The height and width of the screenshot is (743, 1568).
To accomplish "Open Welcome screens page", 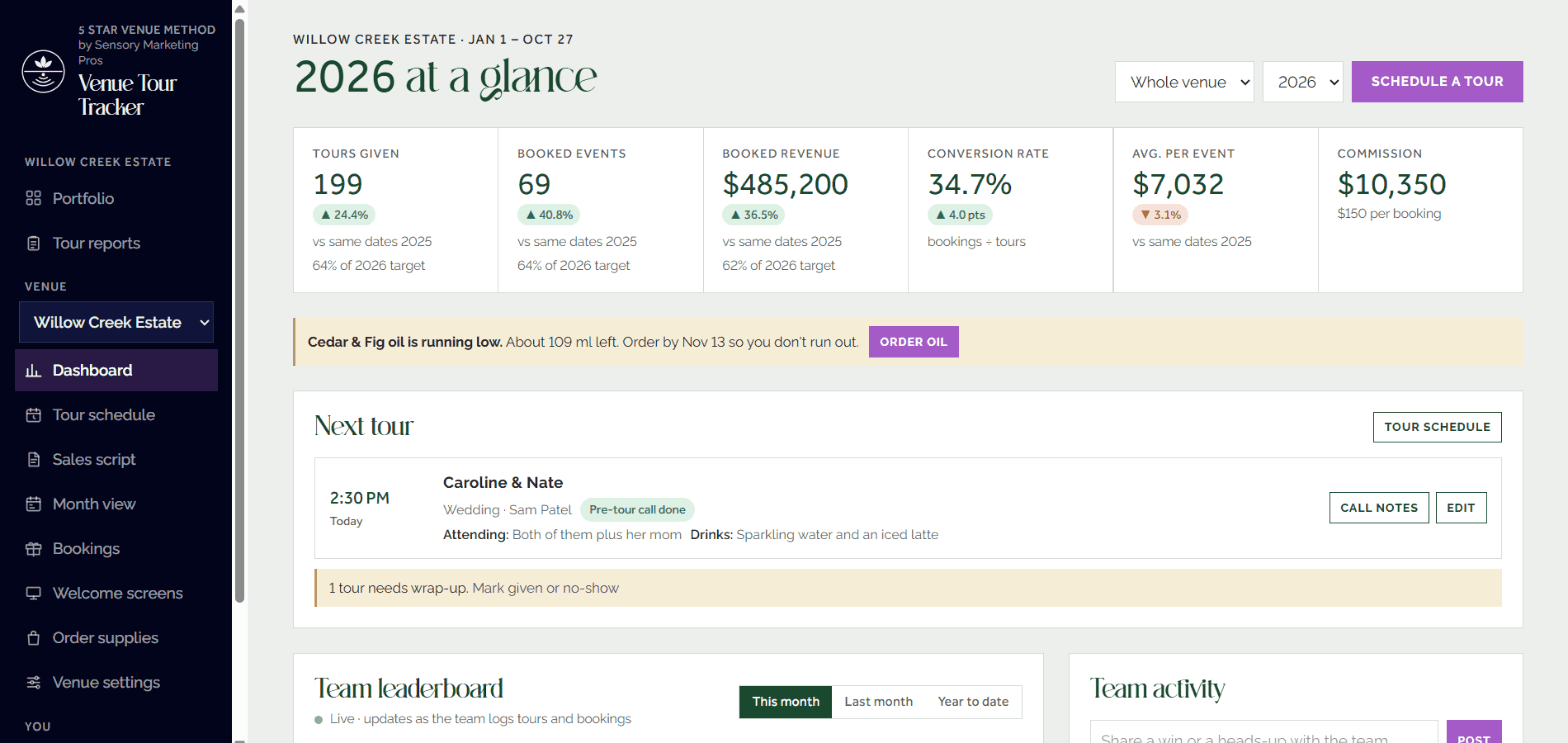I will (x=116, y=593).
